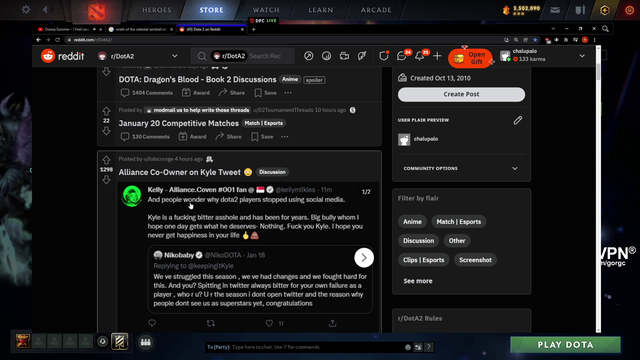The image size is (640, 360).
Task: Open reddit notifications bell
Action: 420,56
